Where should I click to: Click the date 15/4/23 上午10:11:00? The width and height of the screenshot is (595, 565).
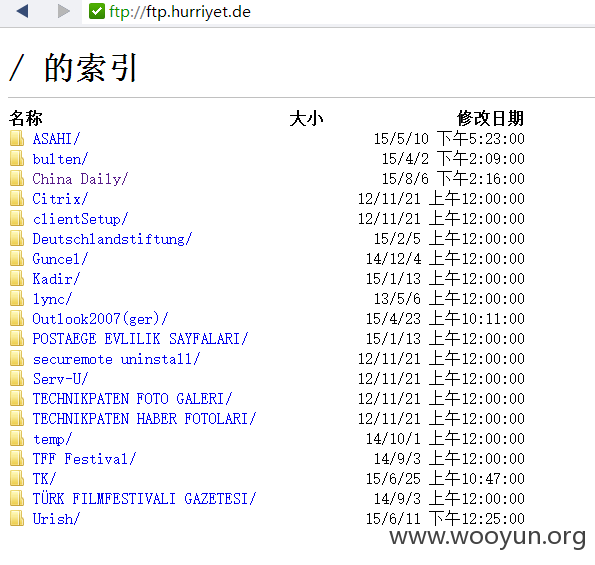(x=445, y=319)
